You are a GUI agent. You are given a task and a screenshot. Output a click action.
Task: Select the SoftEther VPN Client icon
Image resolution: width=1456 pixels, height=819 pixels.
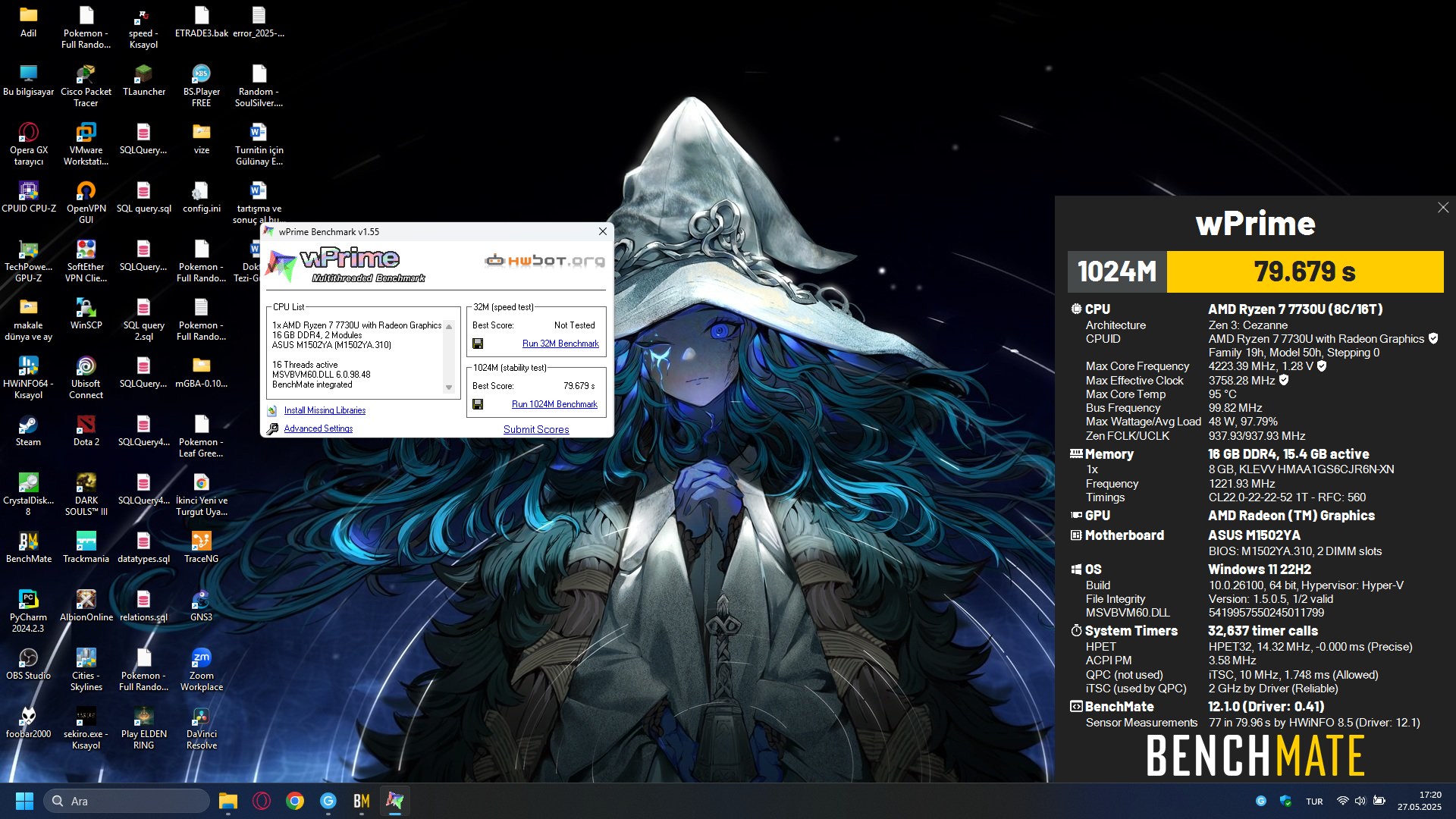click(x=86, y=260)
